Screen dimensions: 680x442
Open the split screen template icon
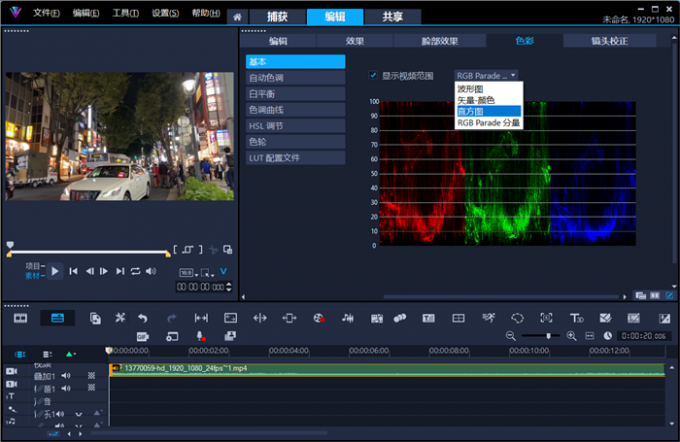(458, 318)
